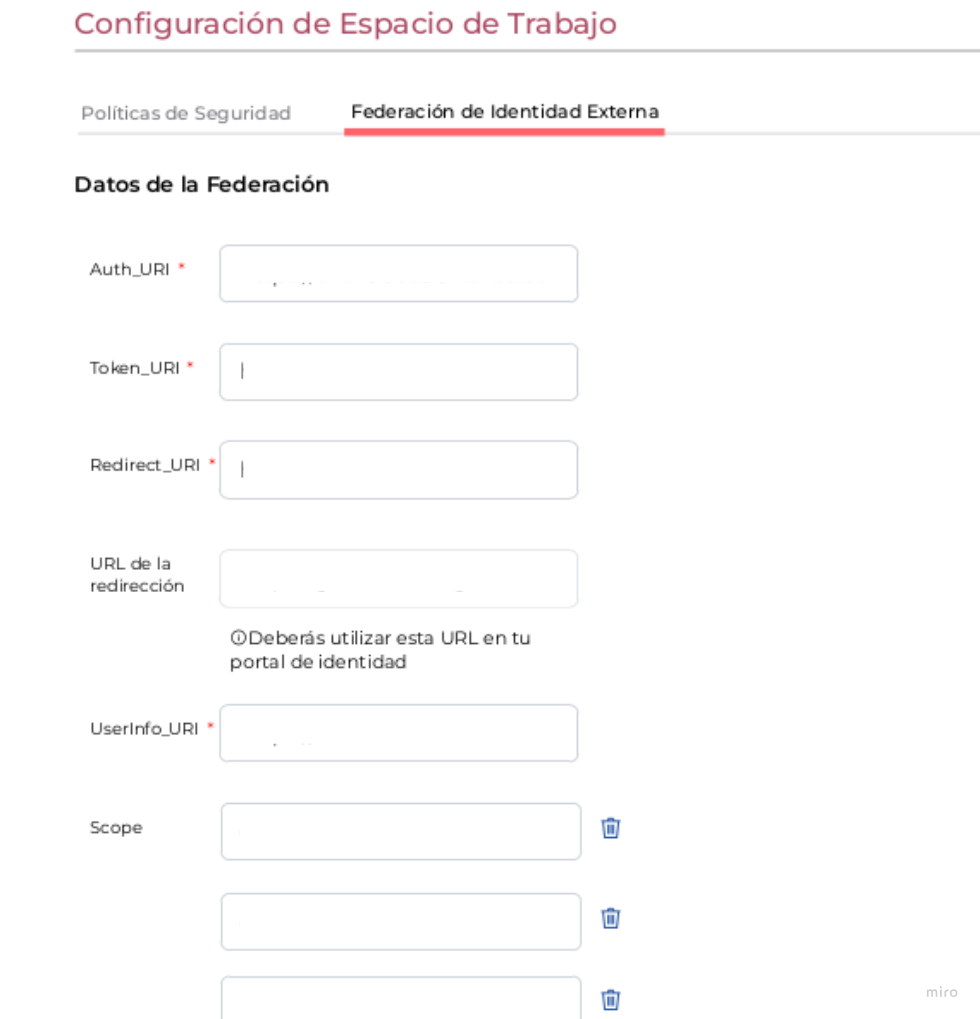Focus the Auth_URI input field
Image resolution: width=980 pixels, height=1019 pixels.
[x=398, y=273]
